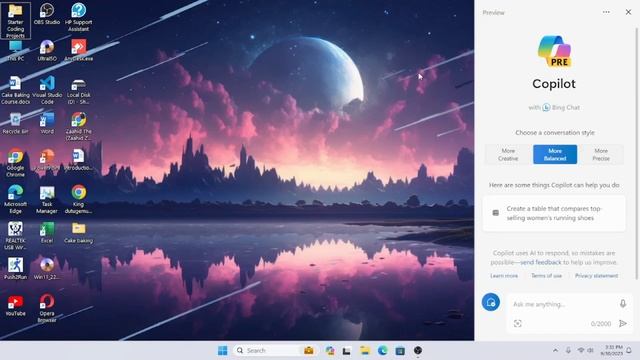Close the Copilot preview pane
This screenshot has width=640, height=360.
pyautogui.click(x=628, y=12)
